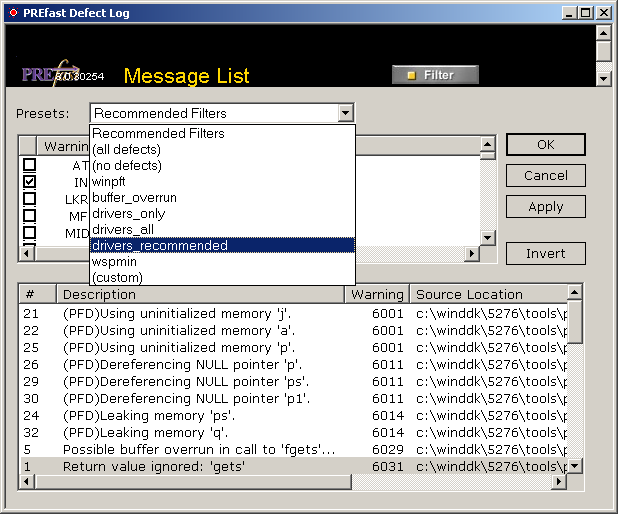This screenshot has height=514, width=618.
Task: Click the Invert button
Action: [545, 253]
